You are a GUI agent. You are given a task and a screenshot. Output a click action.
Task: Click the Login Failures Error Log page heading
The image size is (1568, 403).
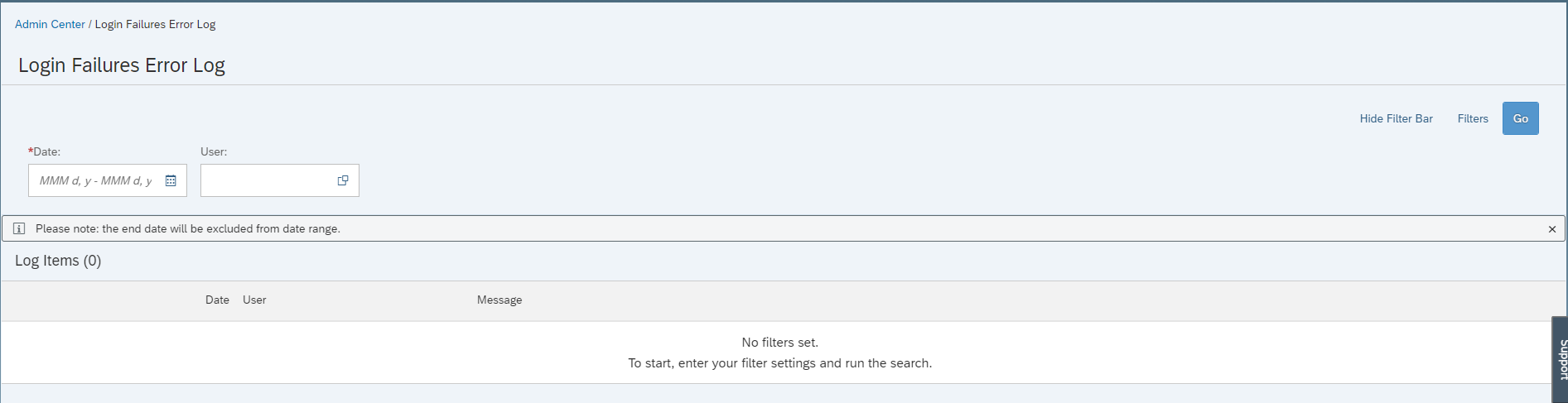point(122,65)
